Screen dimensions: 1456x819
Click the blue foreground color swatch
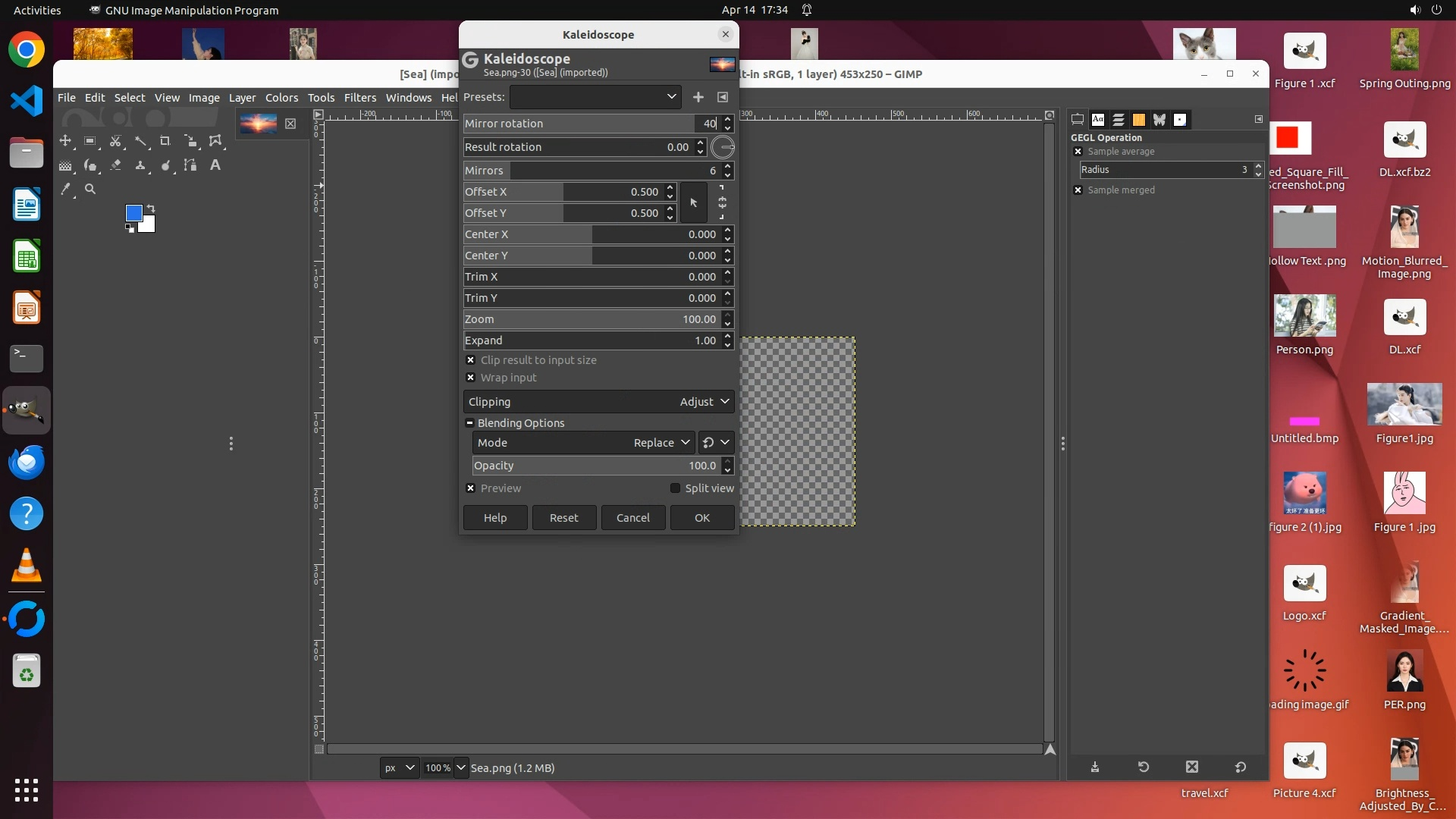[x=133, y=212]
